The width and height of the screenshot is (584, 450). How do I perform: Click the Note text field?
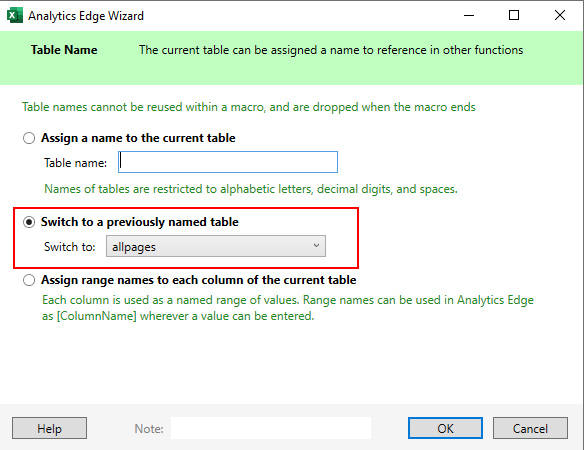(x=271, y=428)
